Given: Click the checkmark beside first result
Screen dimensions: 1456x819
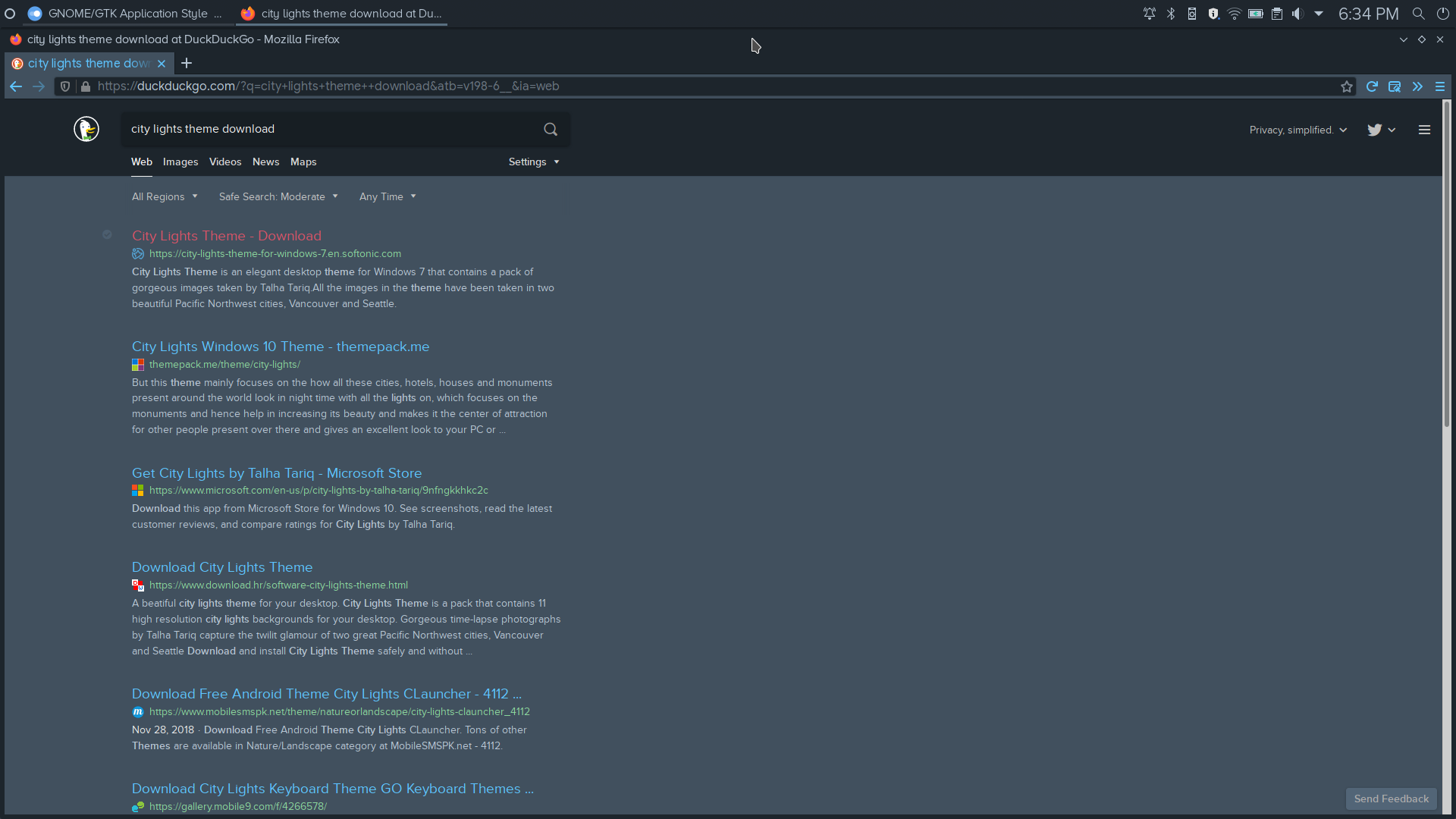Looking at the screenshot, I should [x=107, y=235].
